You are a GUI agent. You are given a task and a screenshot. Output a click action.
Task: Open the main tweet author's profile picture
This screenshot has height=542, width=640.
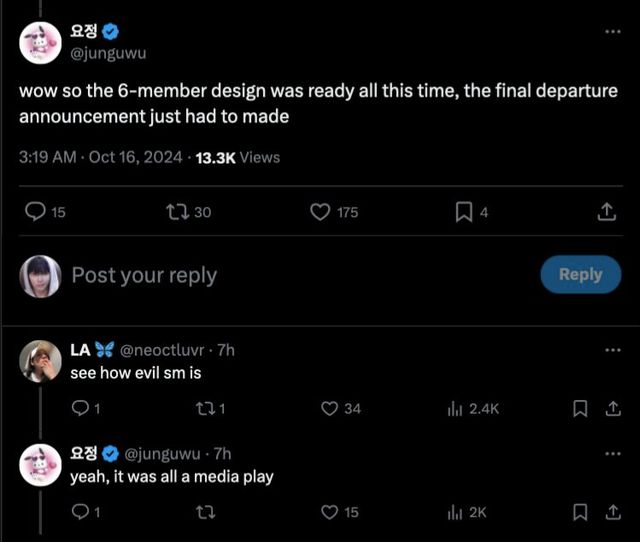[x=41, y=41]
